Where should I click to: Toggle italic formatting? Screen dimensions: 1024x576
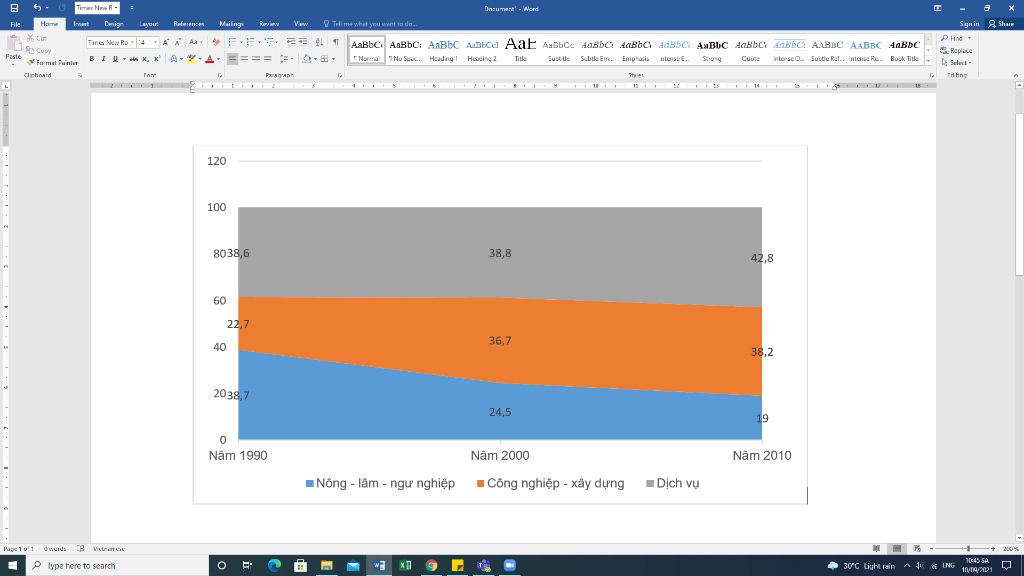click(103, 59)
